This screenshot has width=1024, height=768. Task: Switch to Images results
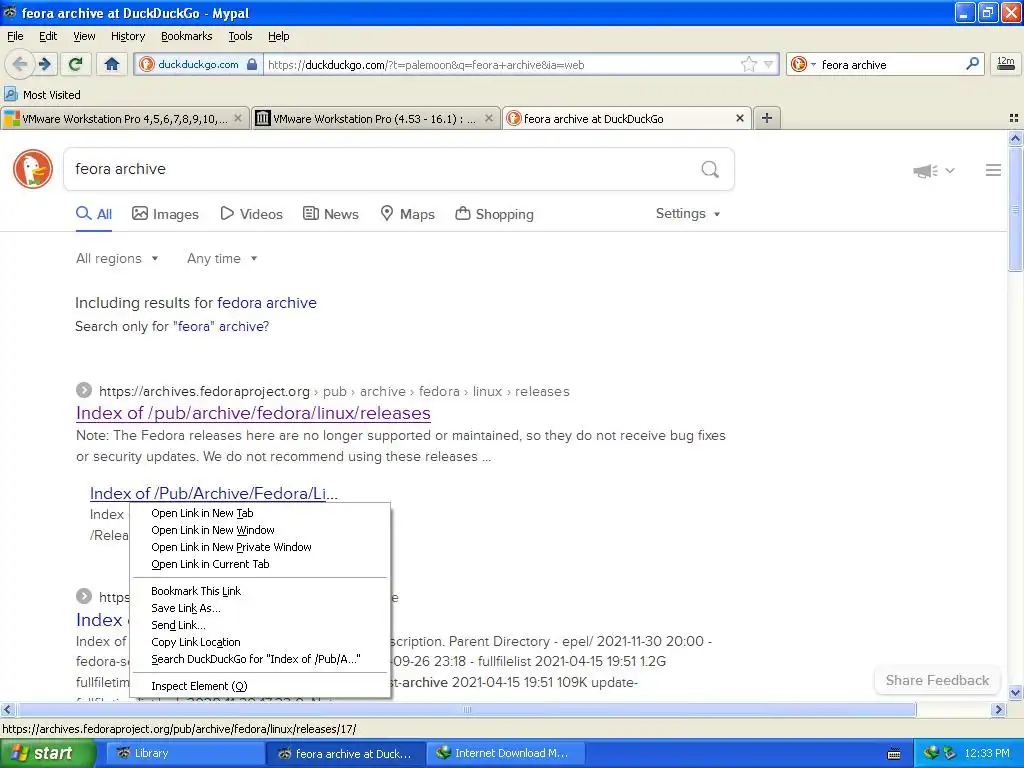pos(165,214)
